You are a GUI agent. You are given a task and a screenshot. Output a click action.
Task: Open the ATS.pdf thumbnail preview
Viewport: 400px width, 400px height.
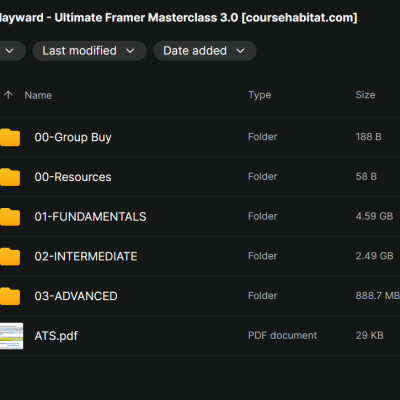(11, 336)
